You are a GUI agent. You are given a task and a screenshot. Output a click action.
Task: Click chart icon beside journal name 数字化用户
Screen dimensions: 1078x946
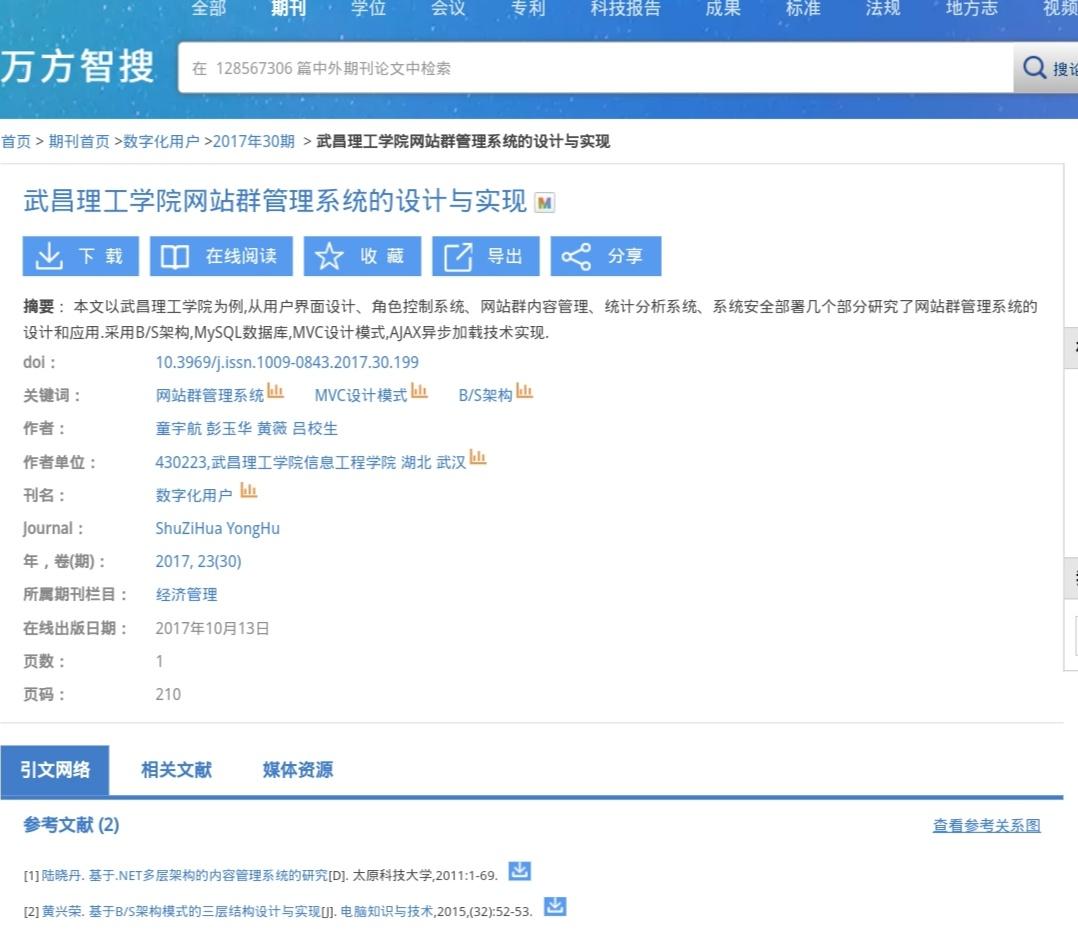(x=249, y=492)
